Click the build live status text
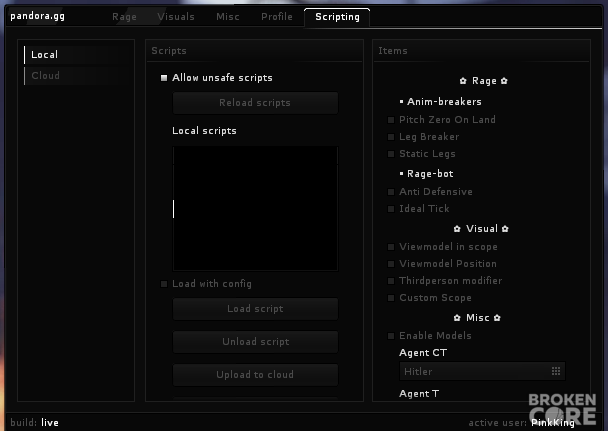Screen dimensions: 608x431 coord(35,422)
